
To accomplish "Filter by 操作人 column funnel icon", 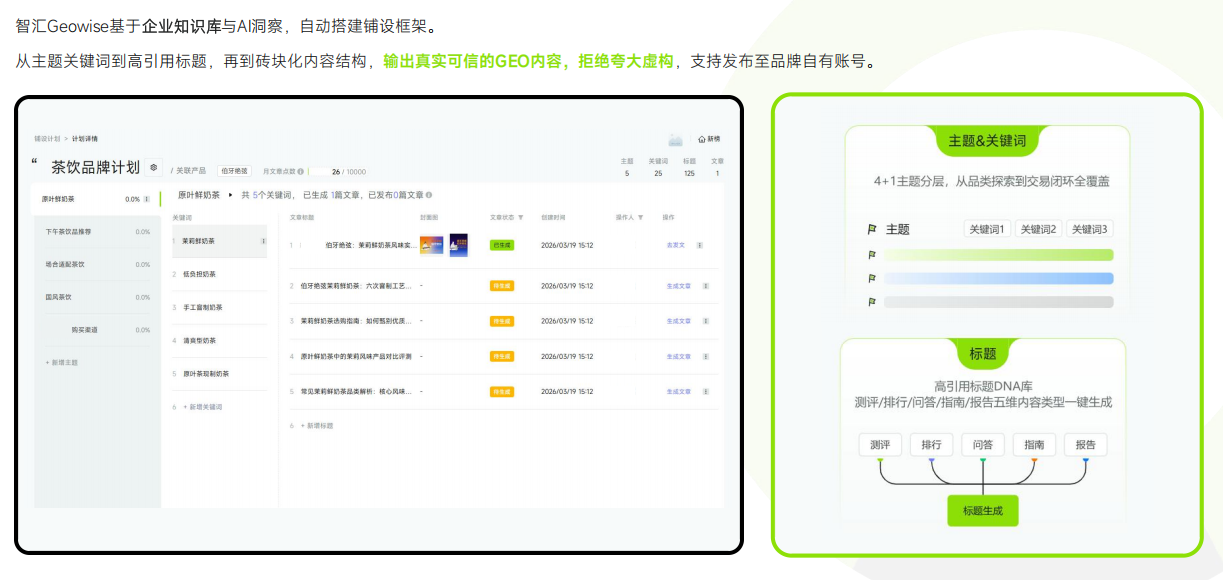I will click(x=640, y=217).
